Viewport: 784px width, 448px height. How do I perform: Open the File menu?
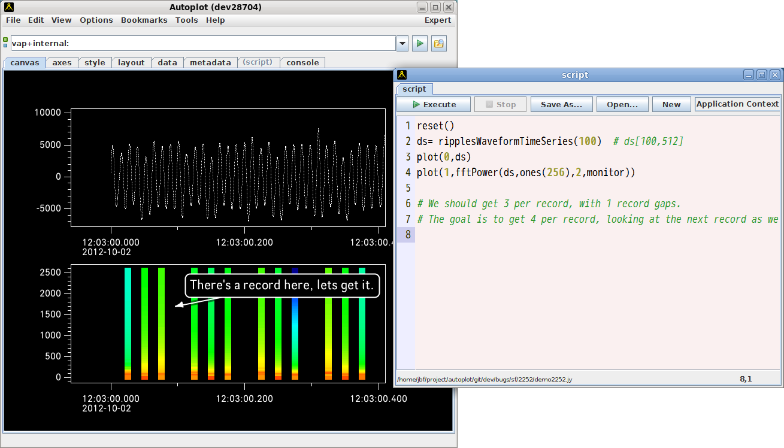click(13, 20)
